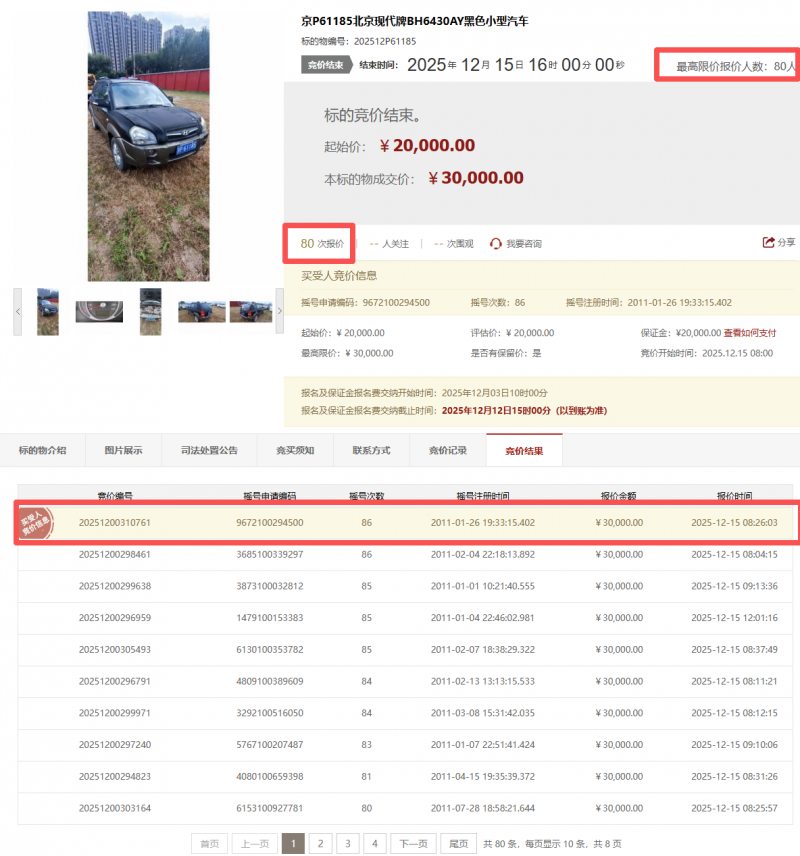The image size is (800, 856).
Task: Switch to the 标的物介绍 tab
Action: tap(43, 451)
